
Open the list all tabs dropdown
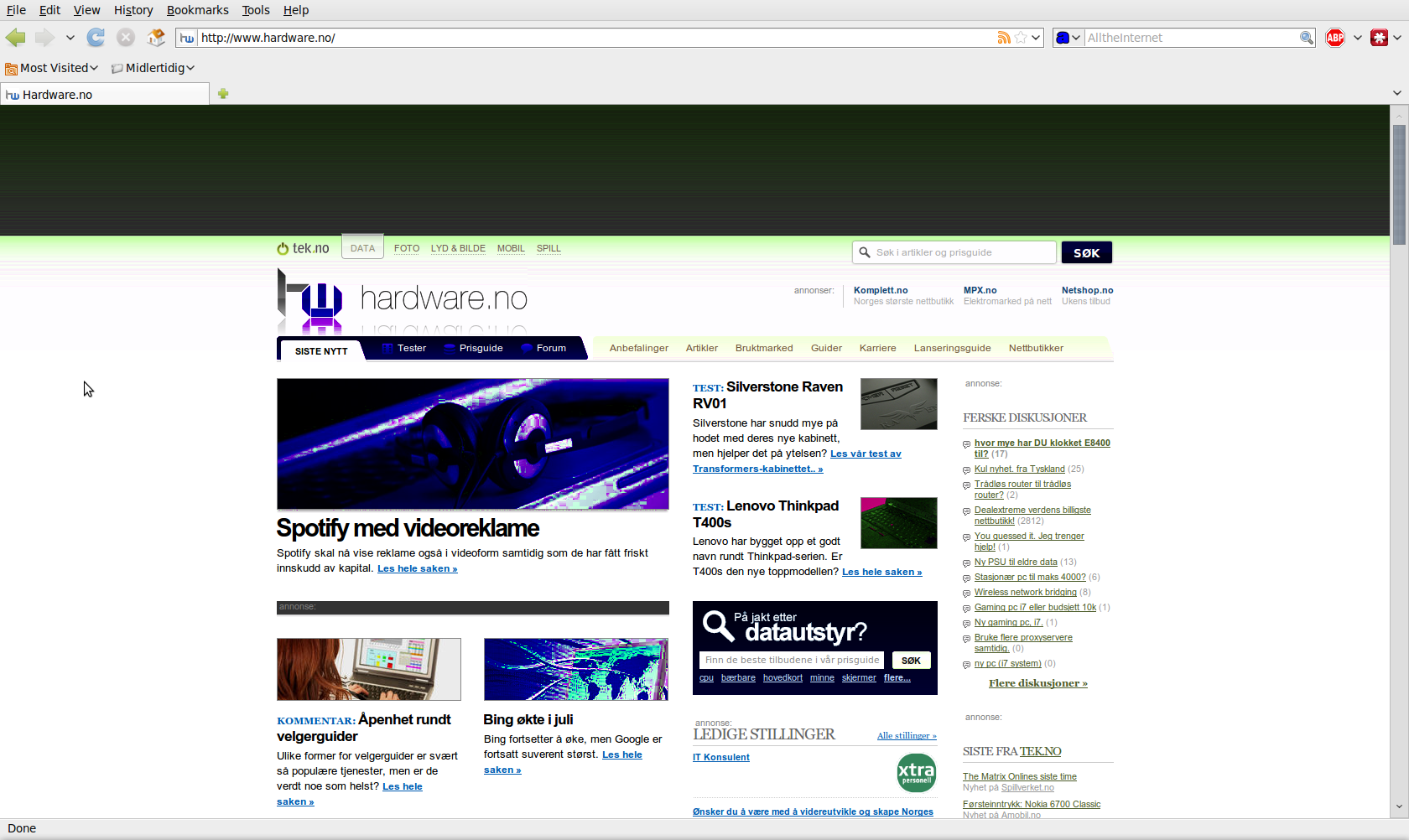pos(1396,93)
